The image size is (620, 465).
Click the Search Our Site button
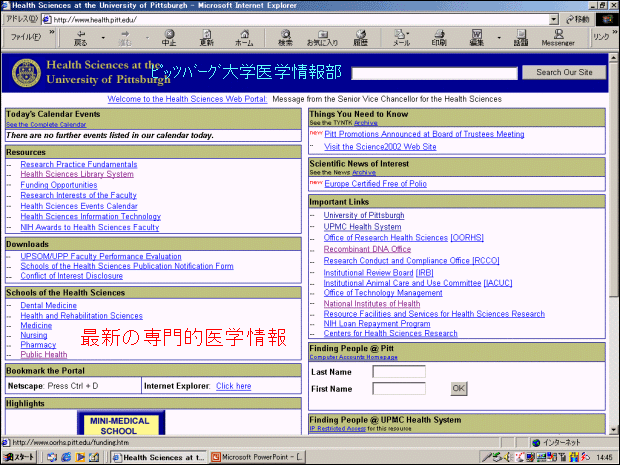564,72
